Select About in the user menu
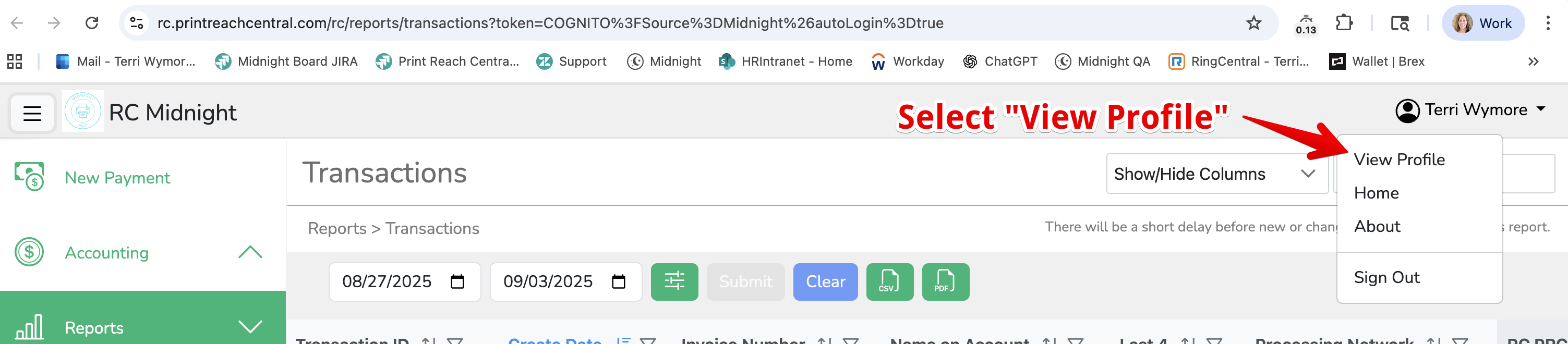 1377,226
